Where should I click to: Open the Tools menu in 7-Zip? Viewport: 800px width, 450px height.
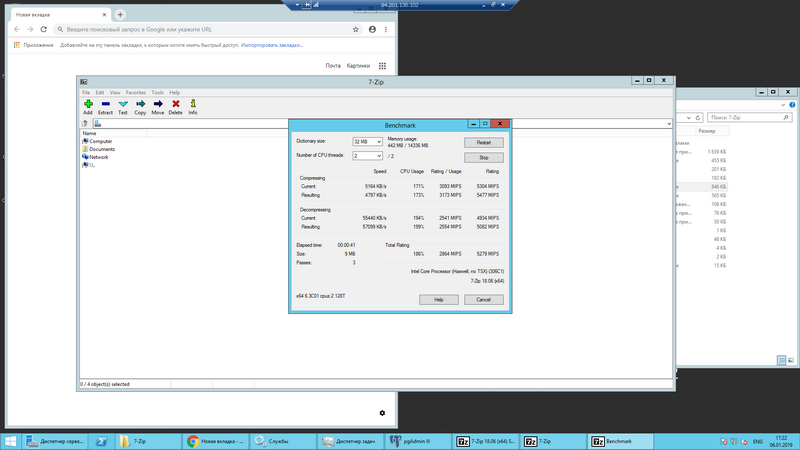point(158,92)
